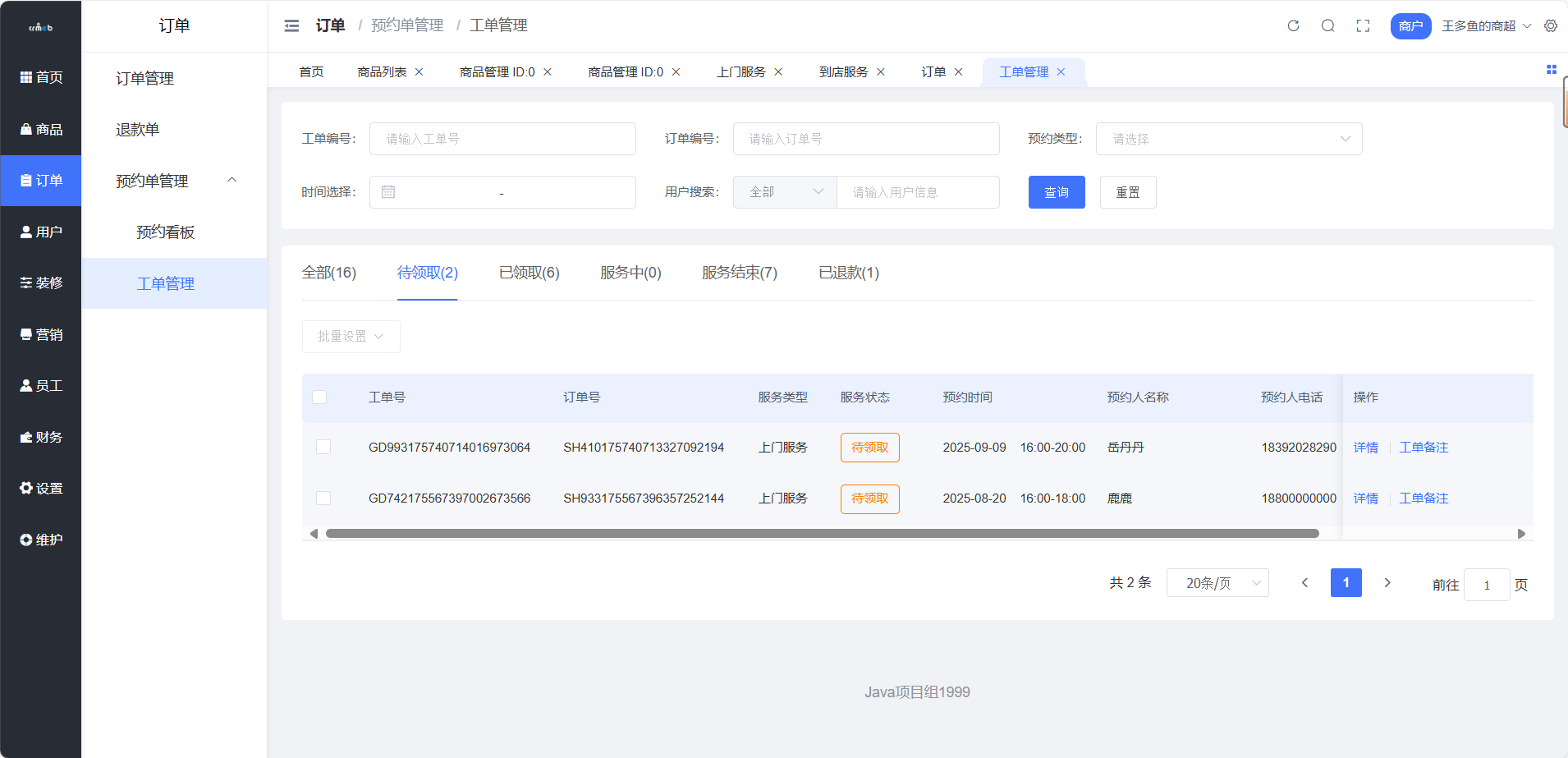Check the row for work order GD993175740714016973064

coord(323,448)
